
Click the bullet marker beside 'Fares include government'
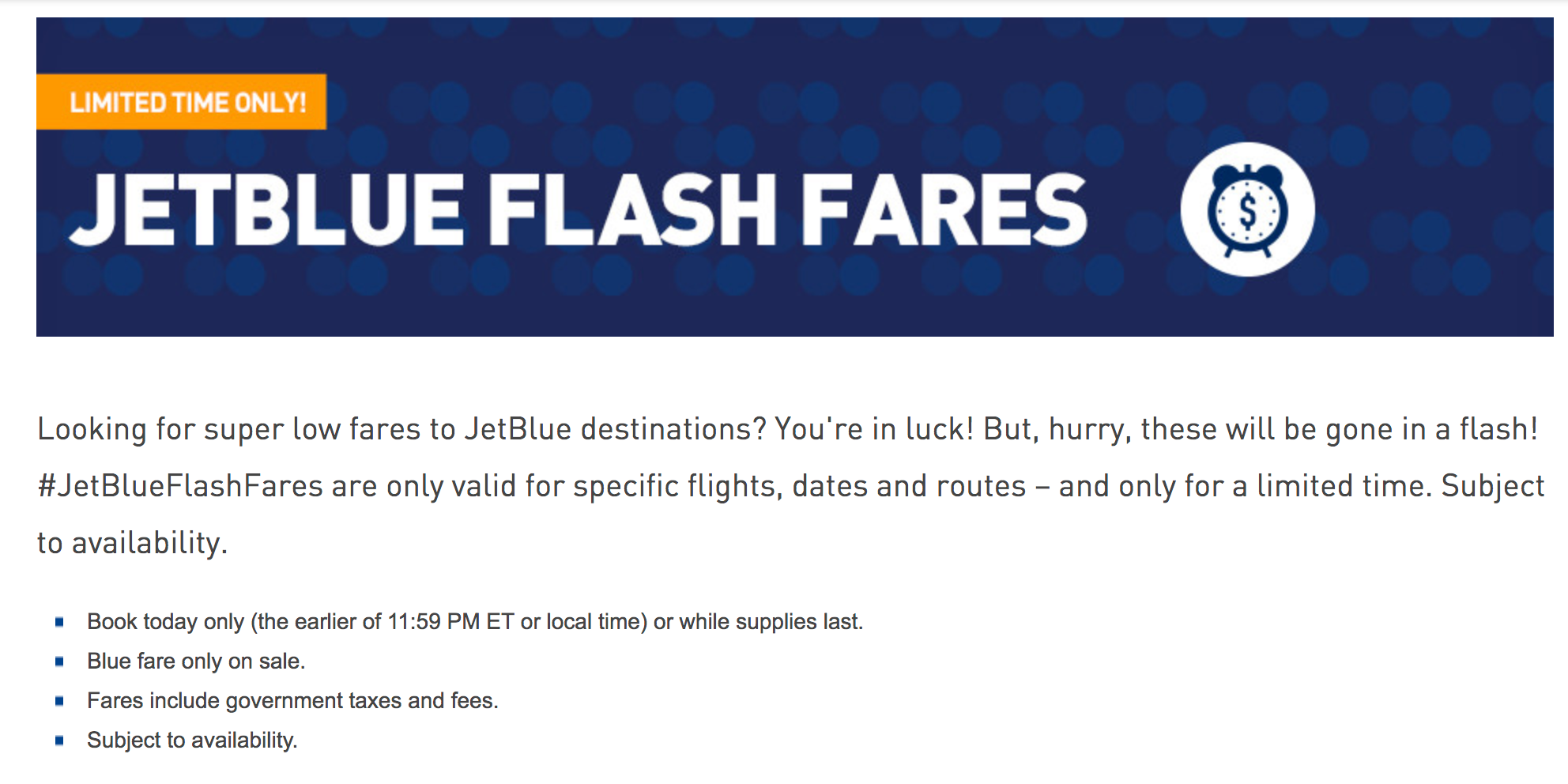[x=59, y=701]
